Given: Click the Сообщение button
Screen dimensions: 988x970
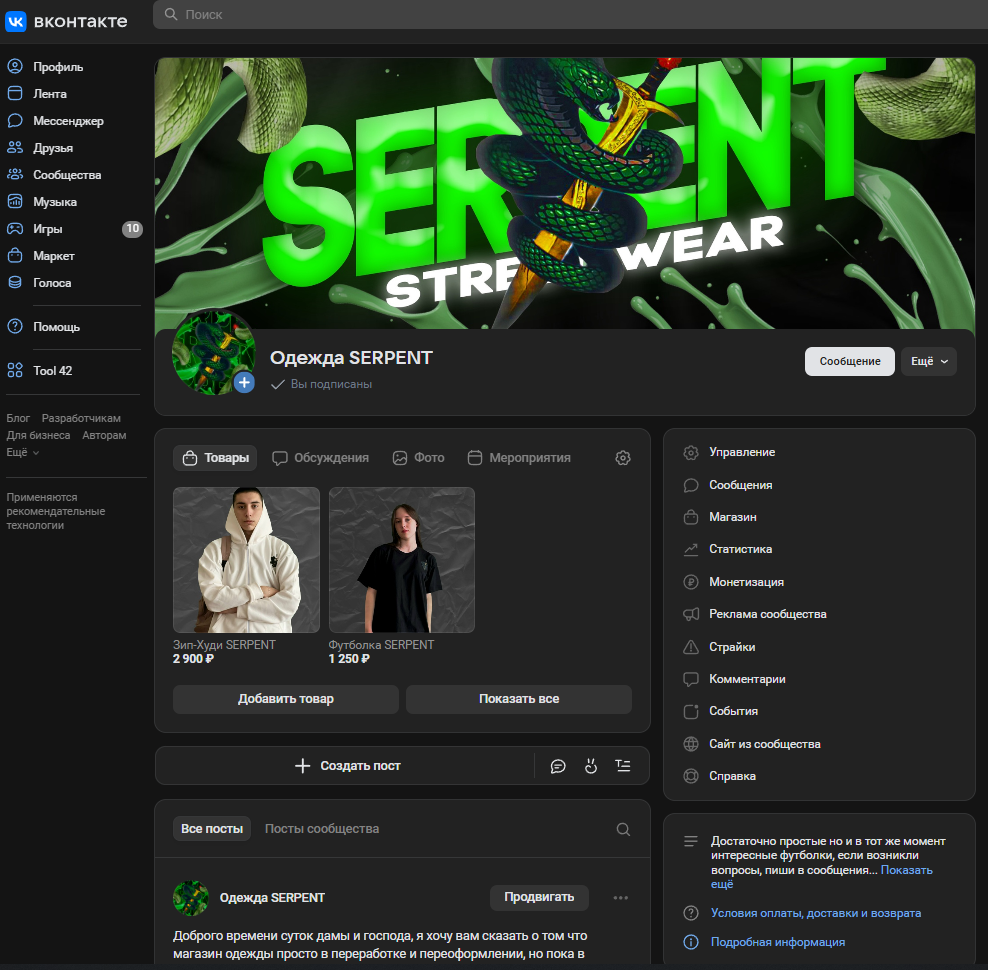Looking at the screenshot, I should 849,361.
